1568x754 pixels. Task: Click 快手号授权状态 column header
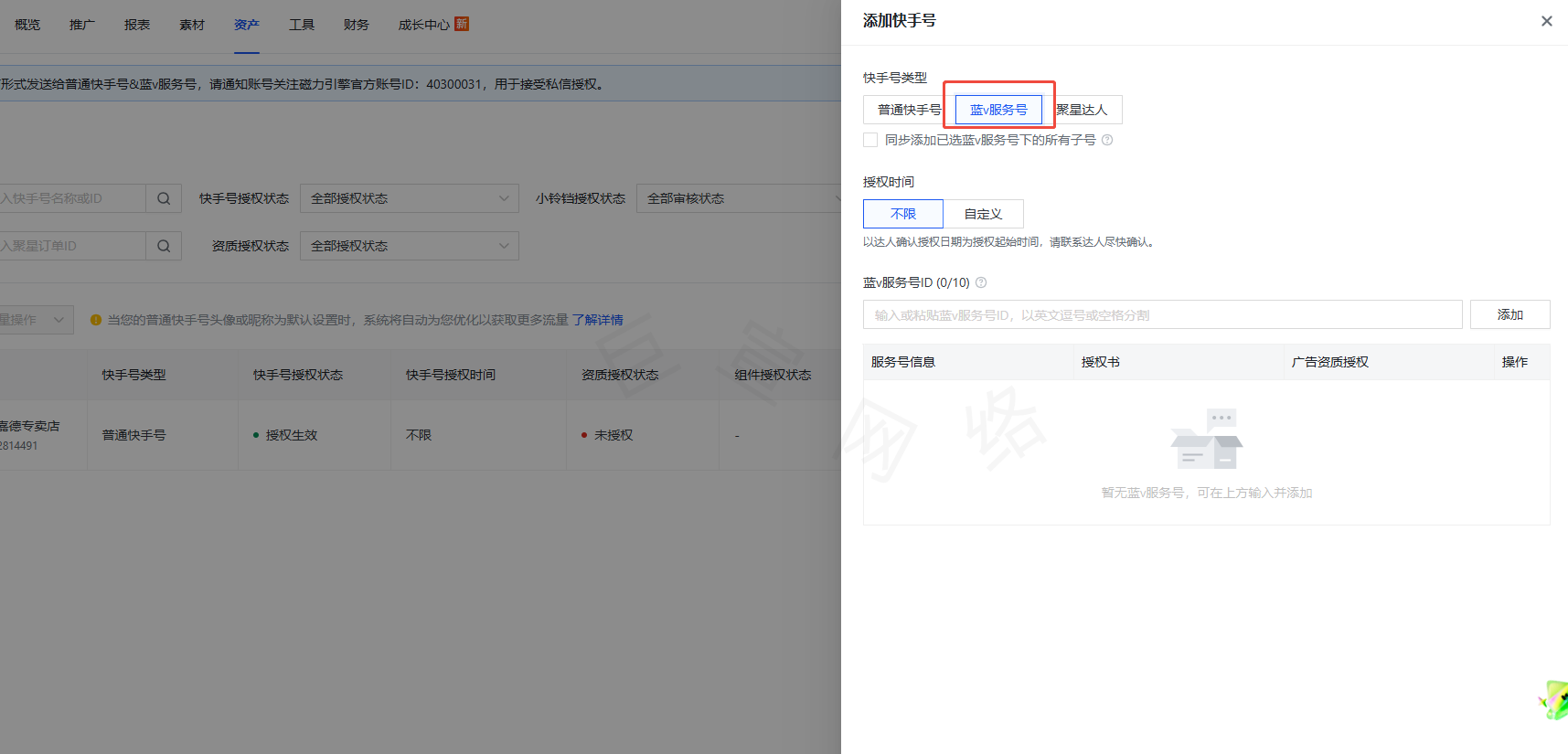pos(298,375)
